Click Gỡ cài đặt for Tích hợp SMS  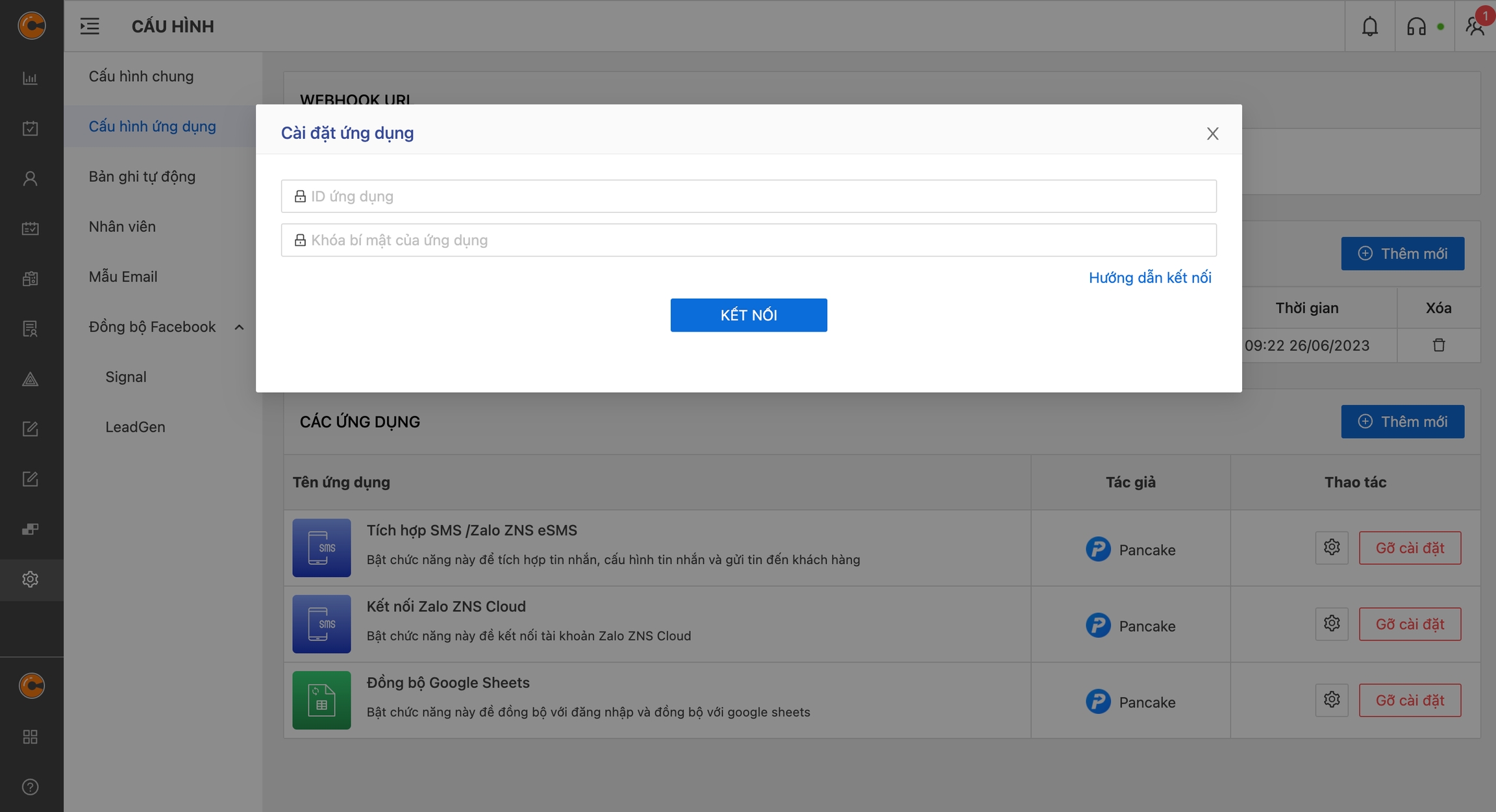[x=1410, y=548]
